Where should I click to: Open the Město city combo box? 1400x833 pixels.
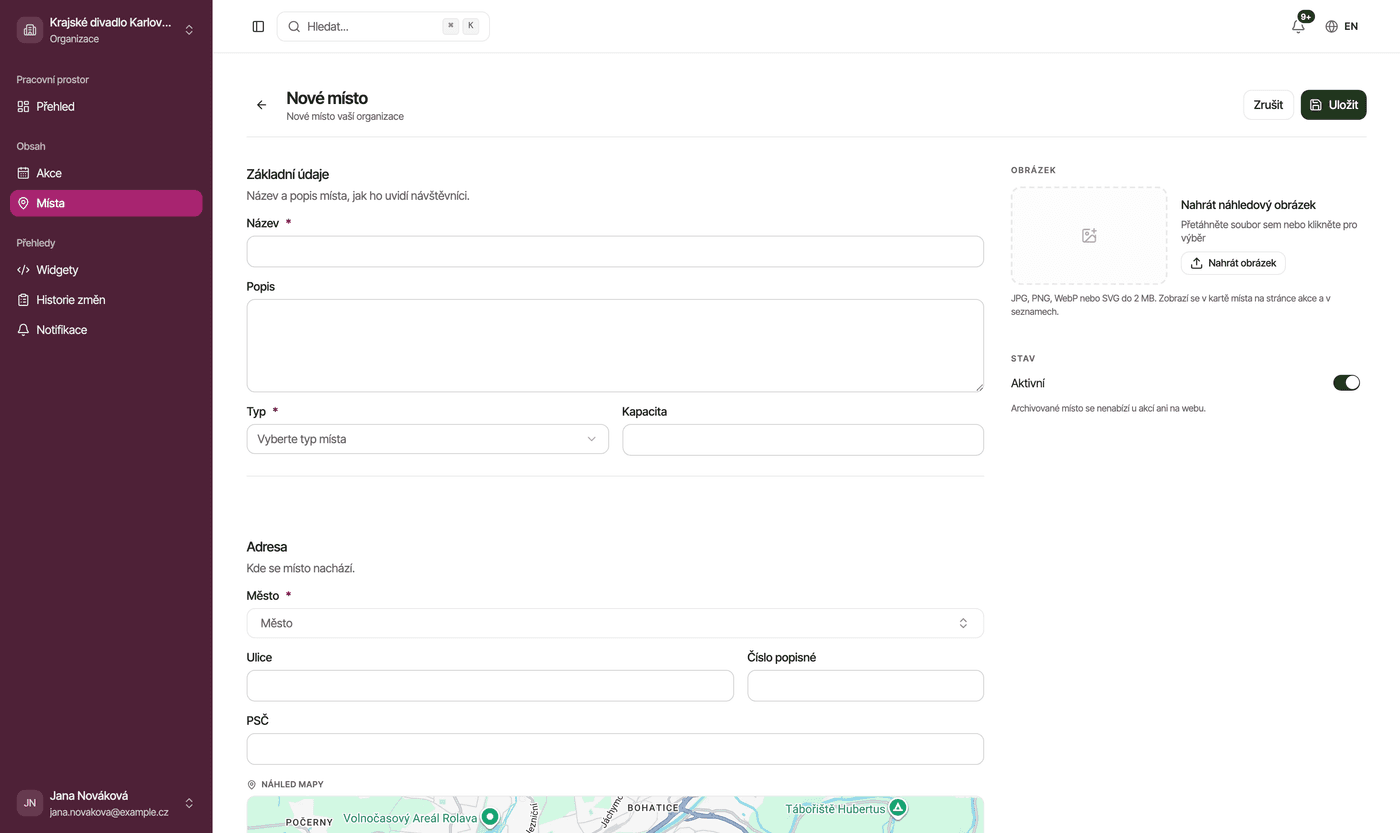pos(615,623)
